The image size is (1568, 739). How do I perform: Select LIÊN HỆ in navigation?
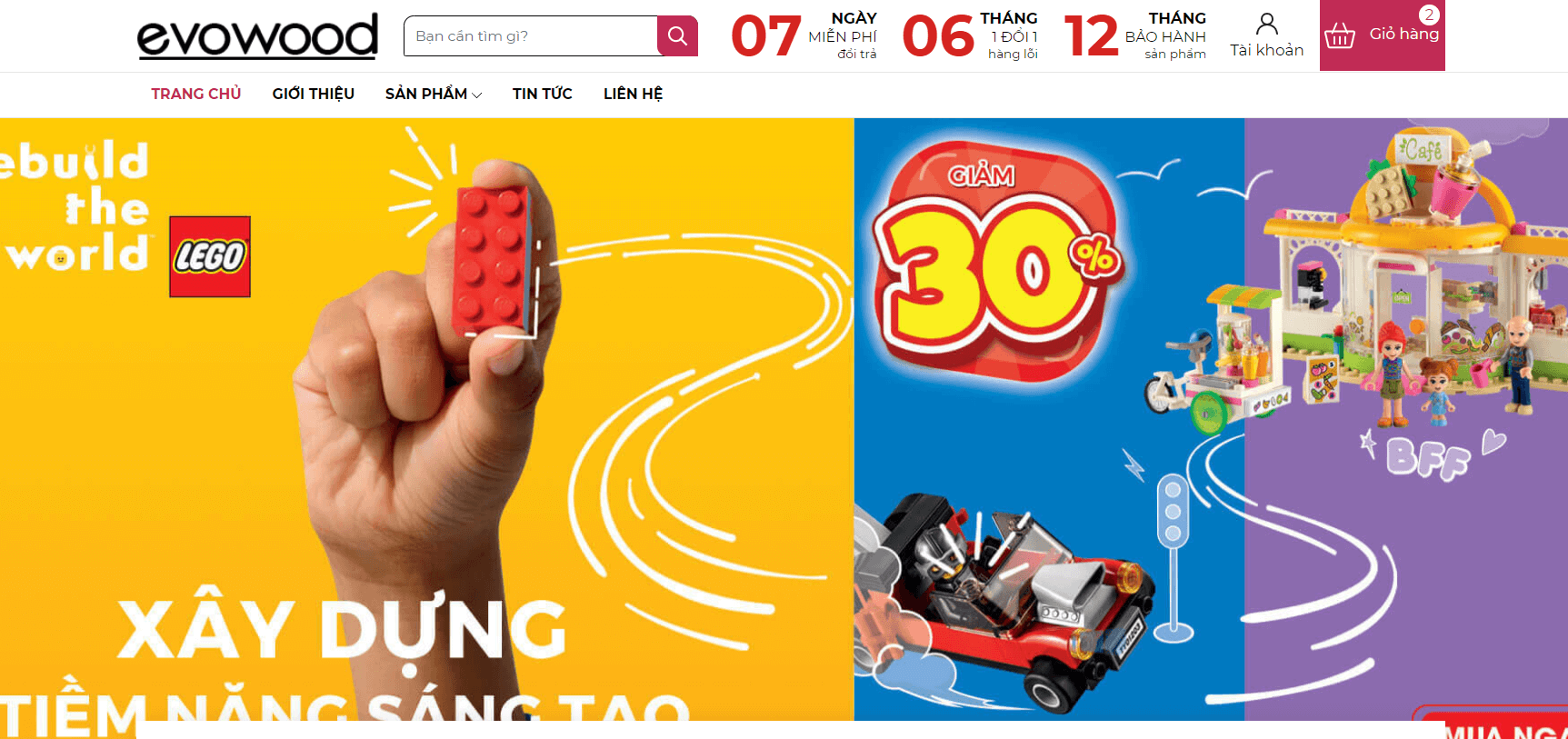pos(633,94)
